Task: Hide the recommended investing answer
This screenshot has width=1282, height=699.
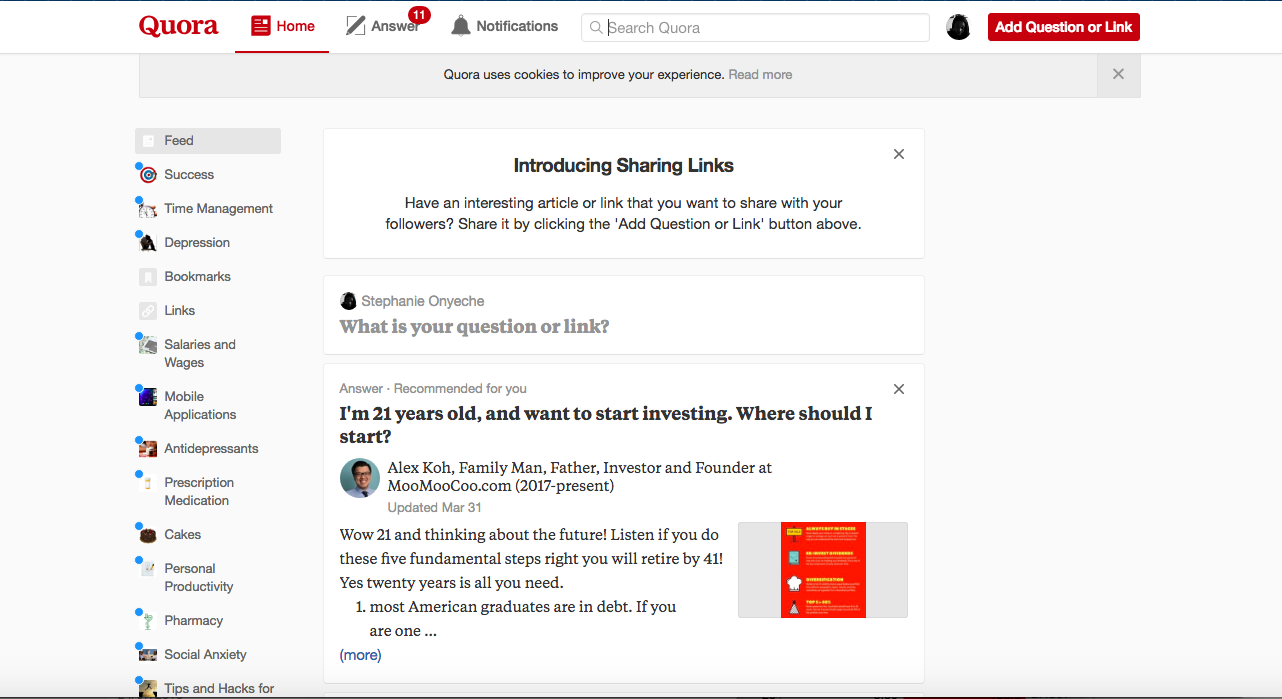Action: click(x=899, y=389)
